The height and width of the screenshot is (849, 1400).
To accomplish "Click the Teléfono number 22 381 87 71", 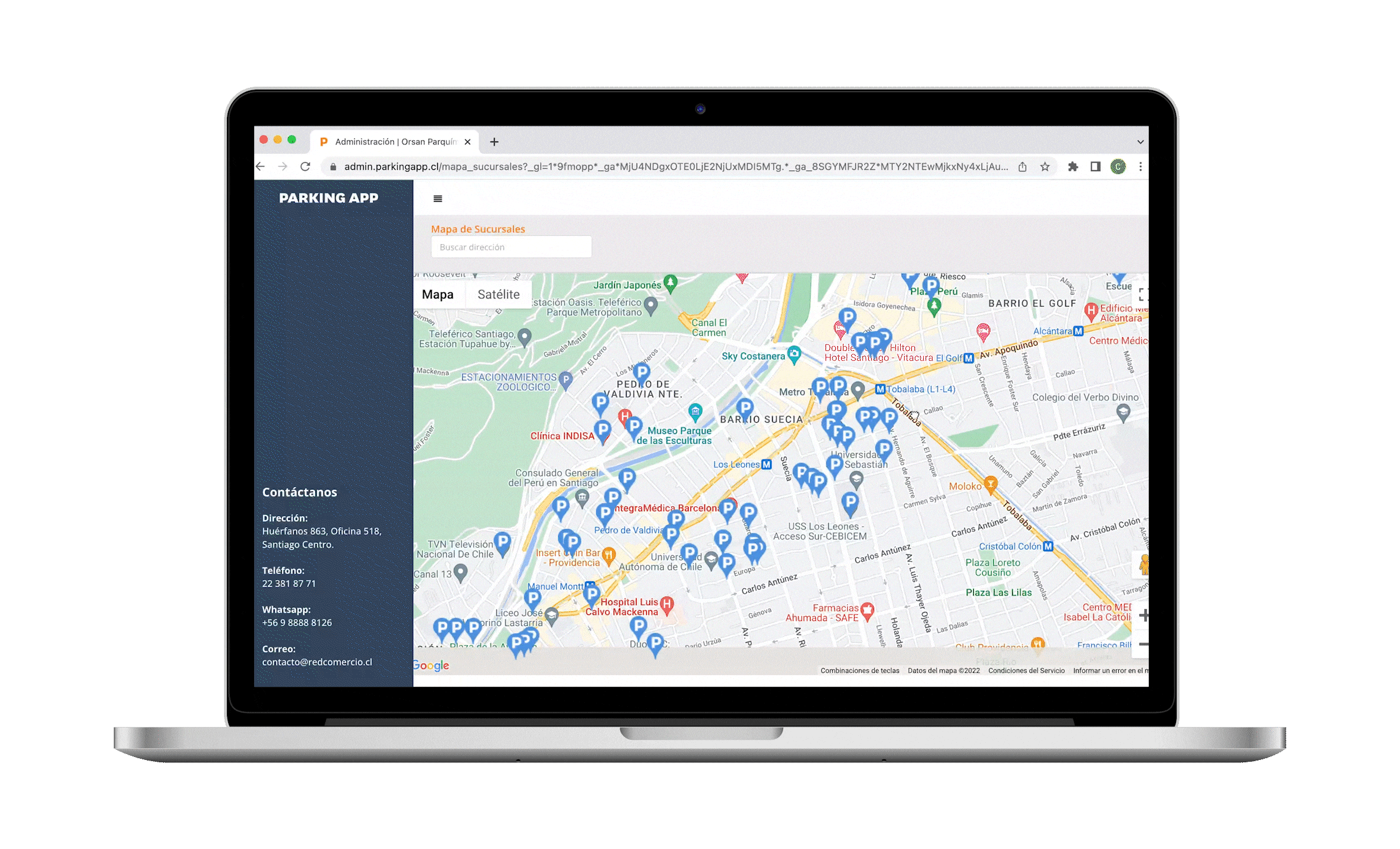I will coord(289,584).
